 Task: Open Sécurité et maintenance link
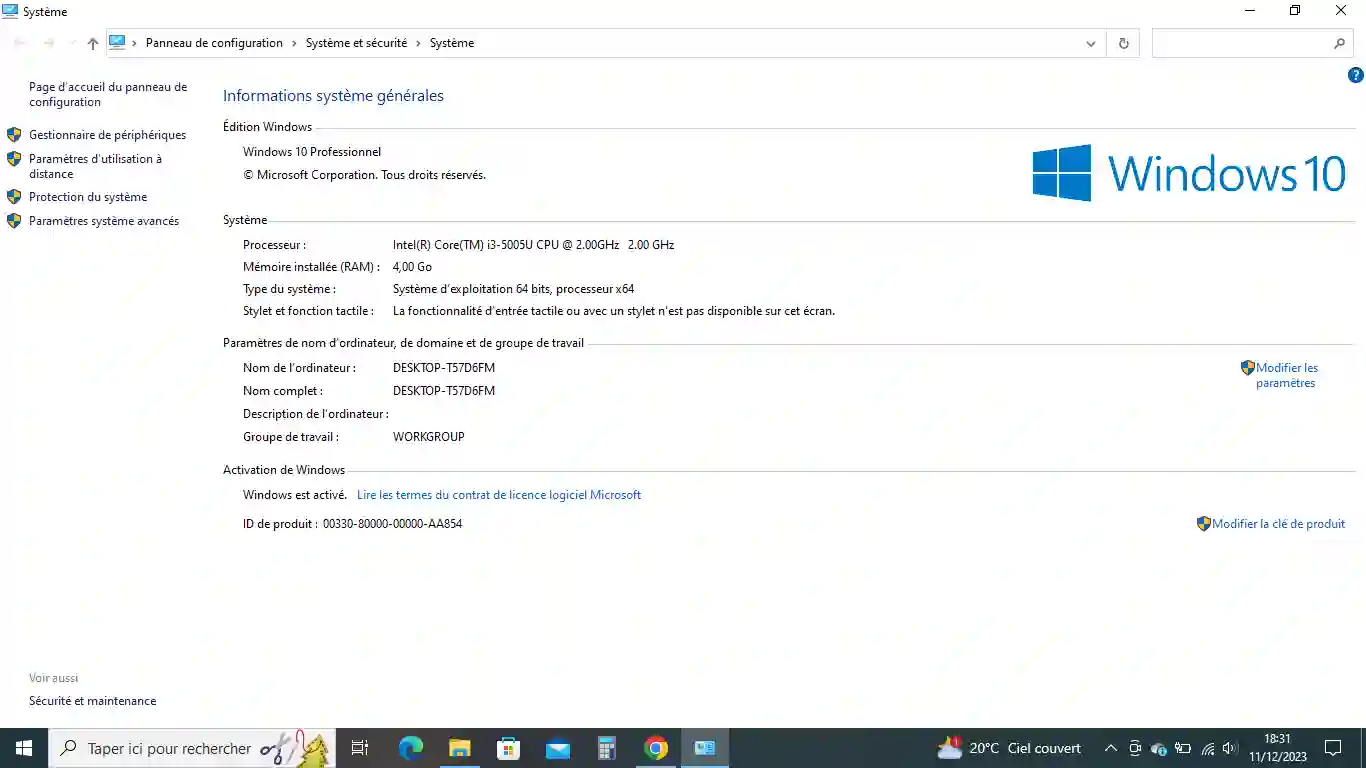(93, 701)
